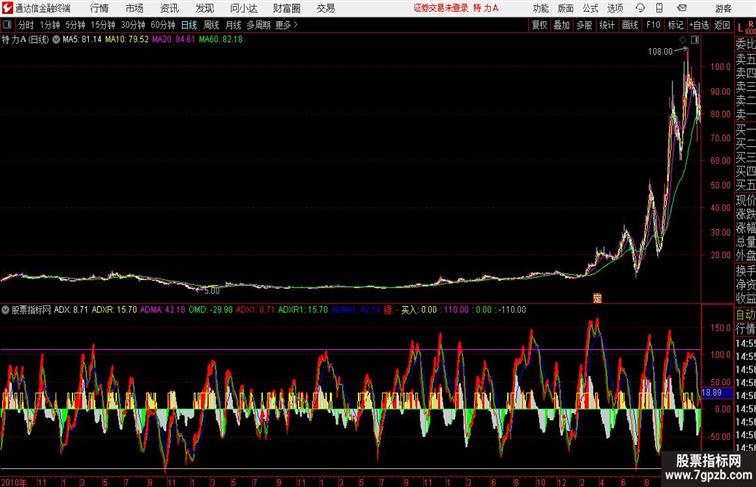
Task: Add stock via +自选 button
Action: pos(699,25)
